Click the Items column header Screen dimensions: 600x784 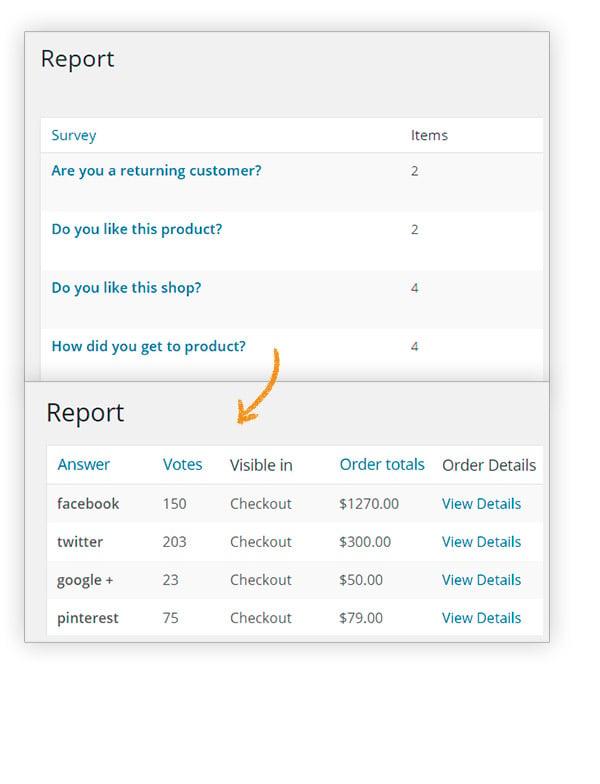pyautogui.click(x=429, y=136)
